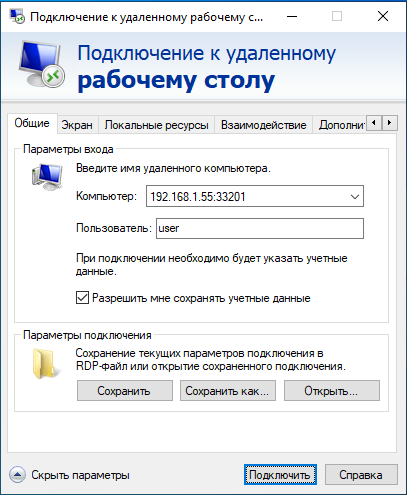Click the Параметры подключения group label
The height and width of the screenshot is (495, 407).
tap(87, 335)
